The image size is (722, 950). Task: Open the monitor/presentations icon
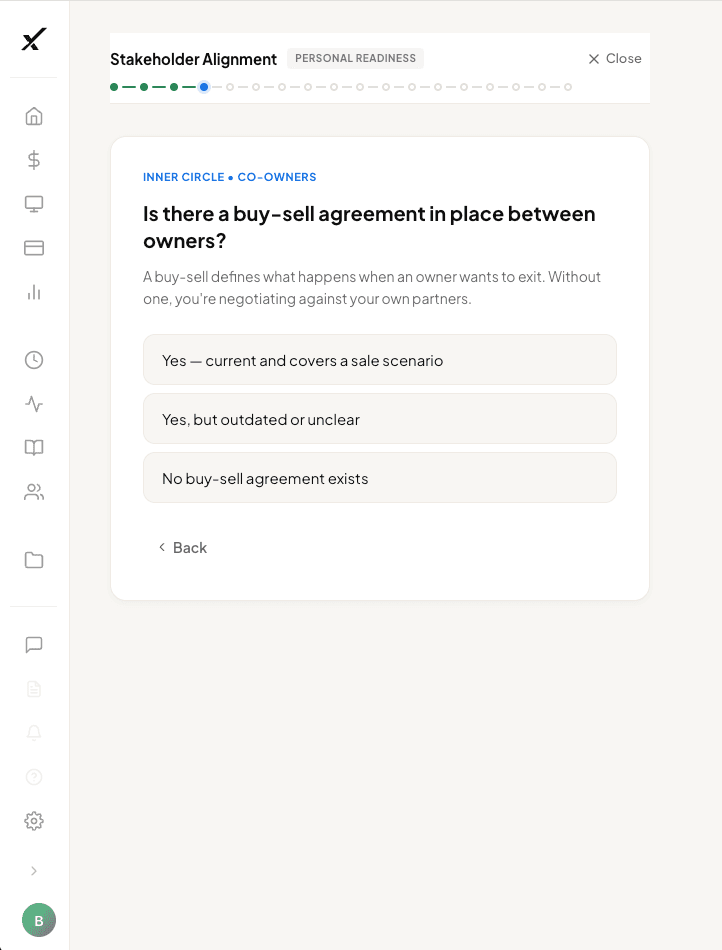pyautogui.click(x=33, y=203)
